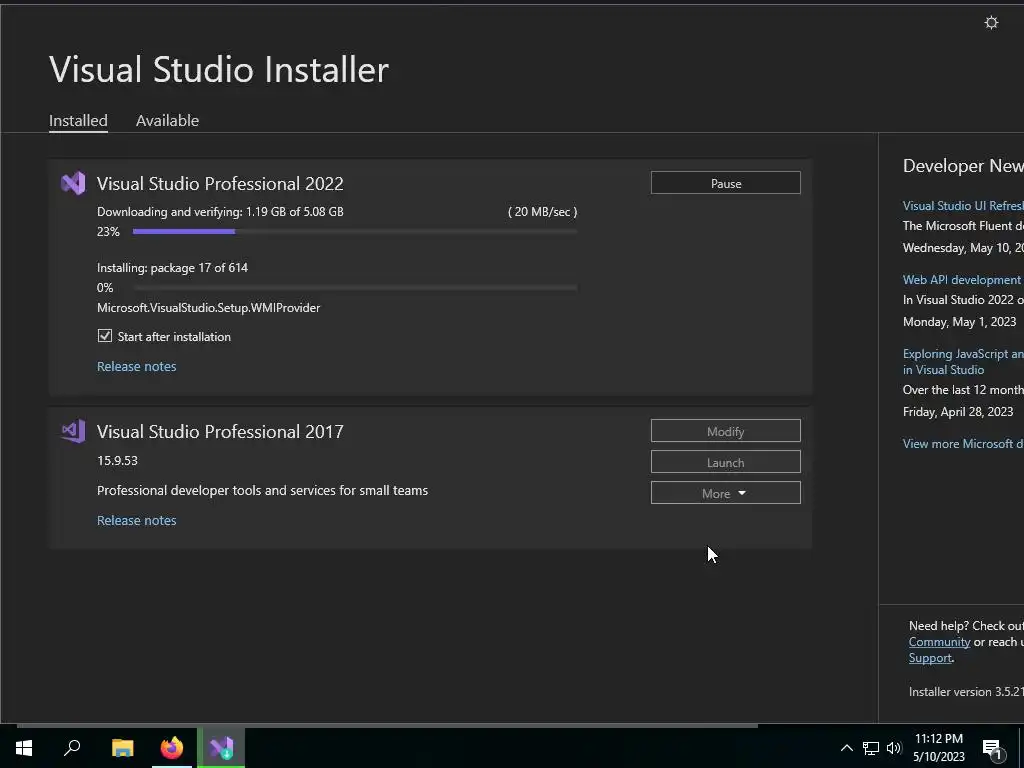Click View more Microsoft developer news link
The height and width of the screenshot is (768, 1024).
point(963,443)
